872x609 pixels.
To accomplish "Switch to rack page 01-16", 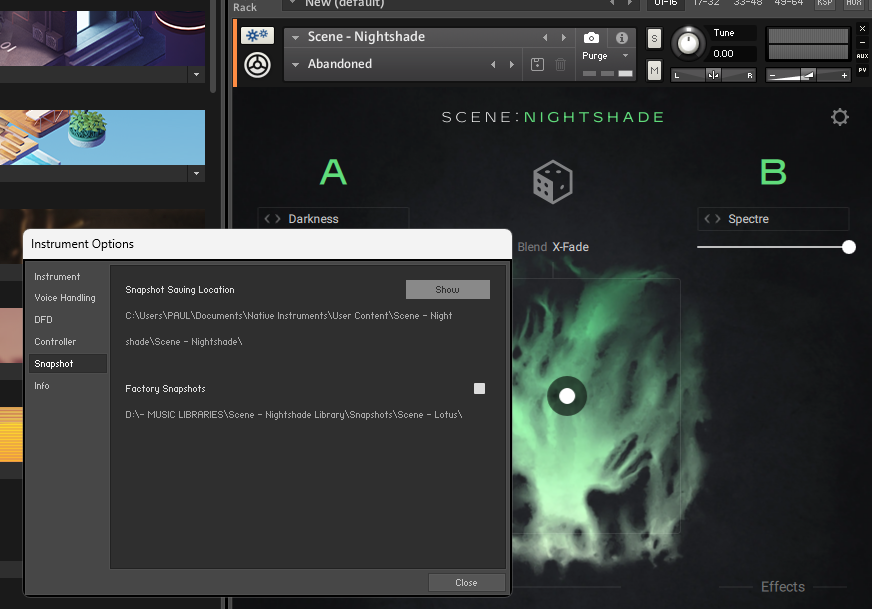I will (x=665, y=3).
